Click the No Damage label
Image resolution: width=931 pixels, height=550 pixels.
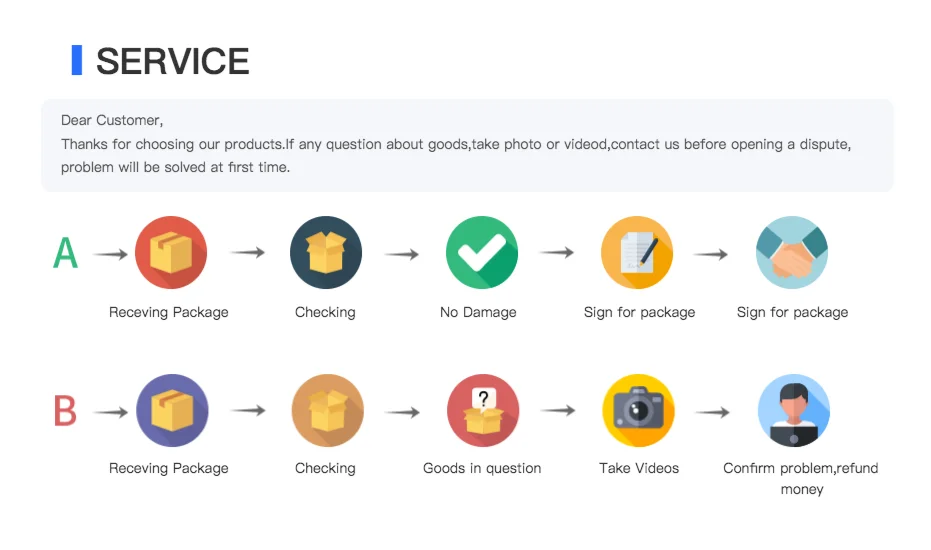click(478, 312)
